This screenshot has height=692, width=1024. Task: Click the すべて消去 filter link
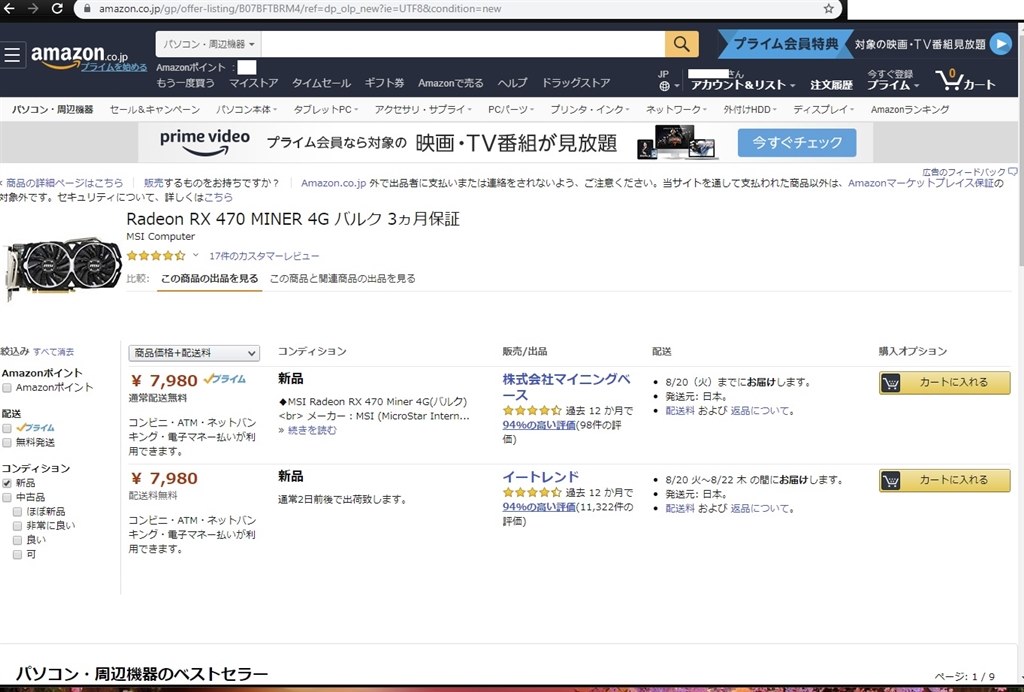54,351
